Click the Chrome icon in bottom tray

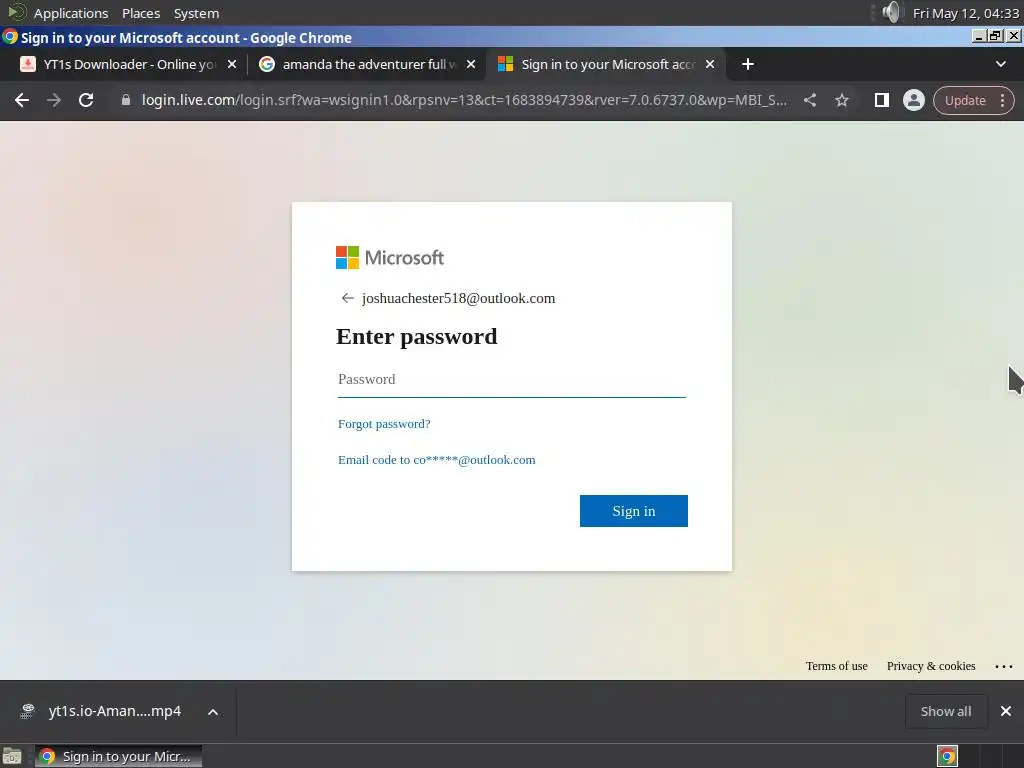(x=947, y=756)
